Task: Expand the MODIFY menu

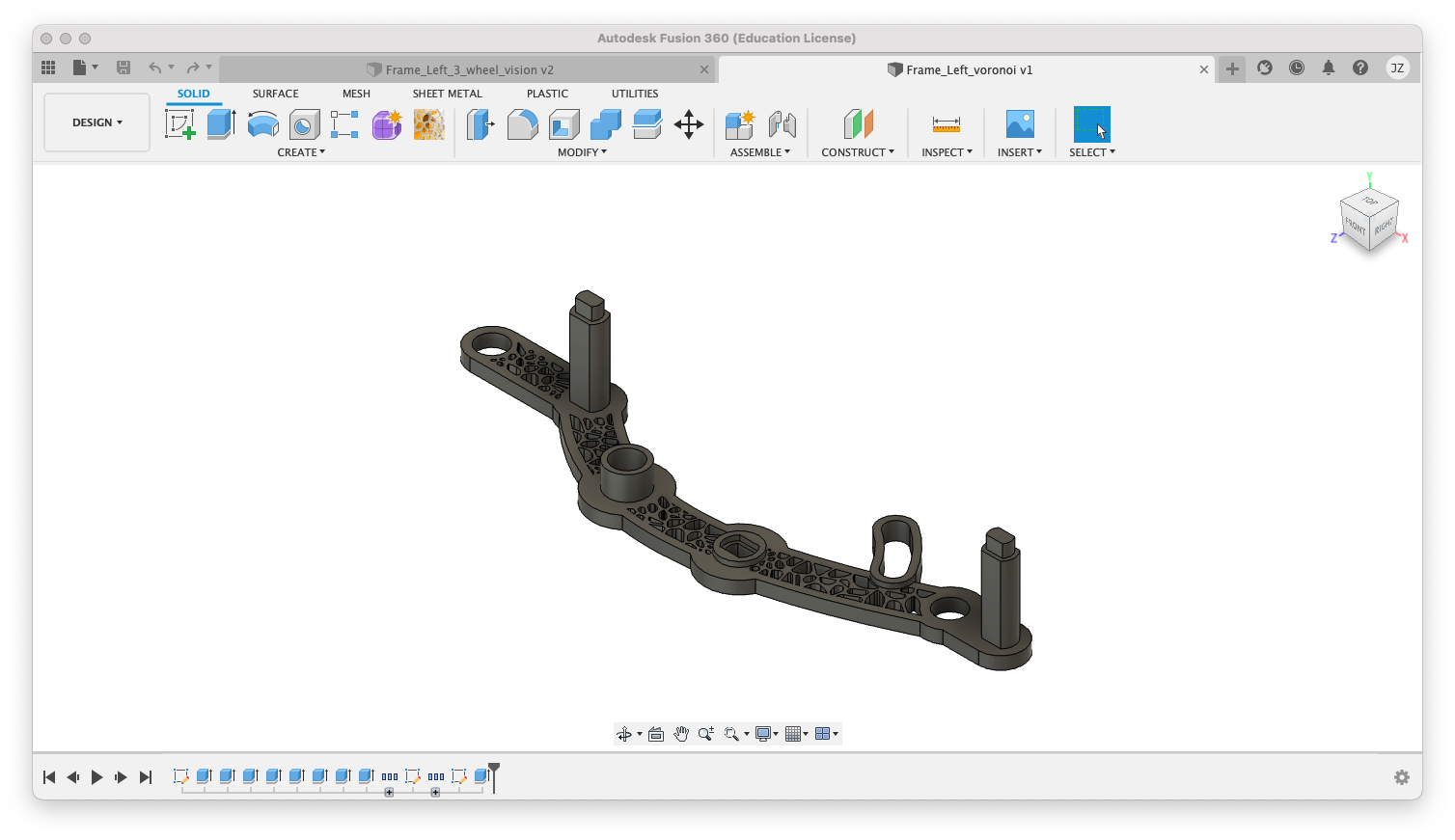Action: [x=582, y=152]
